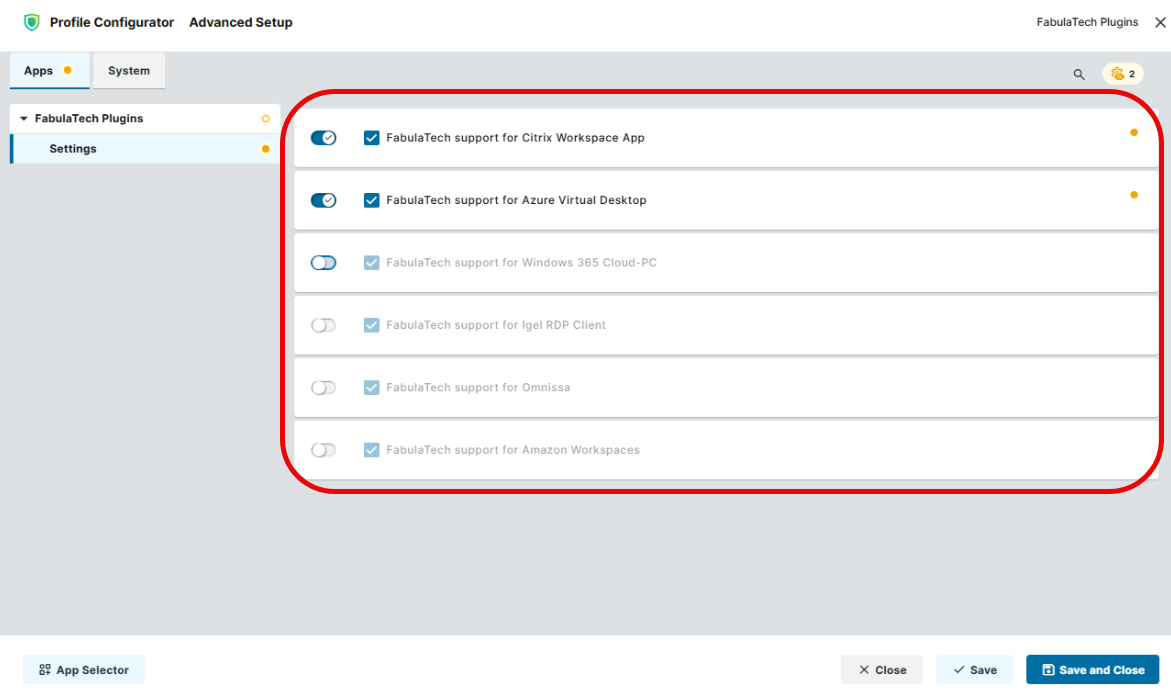Click the Profile Configurator shield logo
Image resolution: width=1171 pixels, height=691 pixels.
click(x=32, y=22)
